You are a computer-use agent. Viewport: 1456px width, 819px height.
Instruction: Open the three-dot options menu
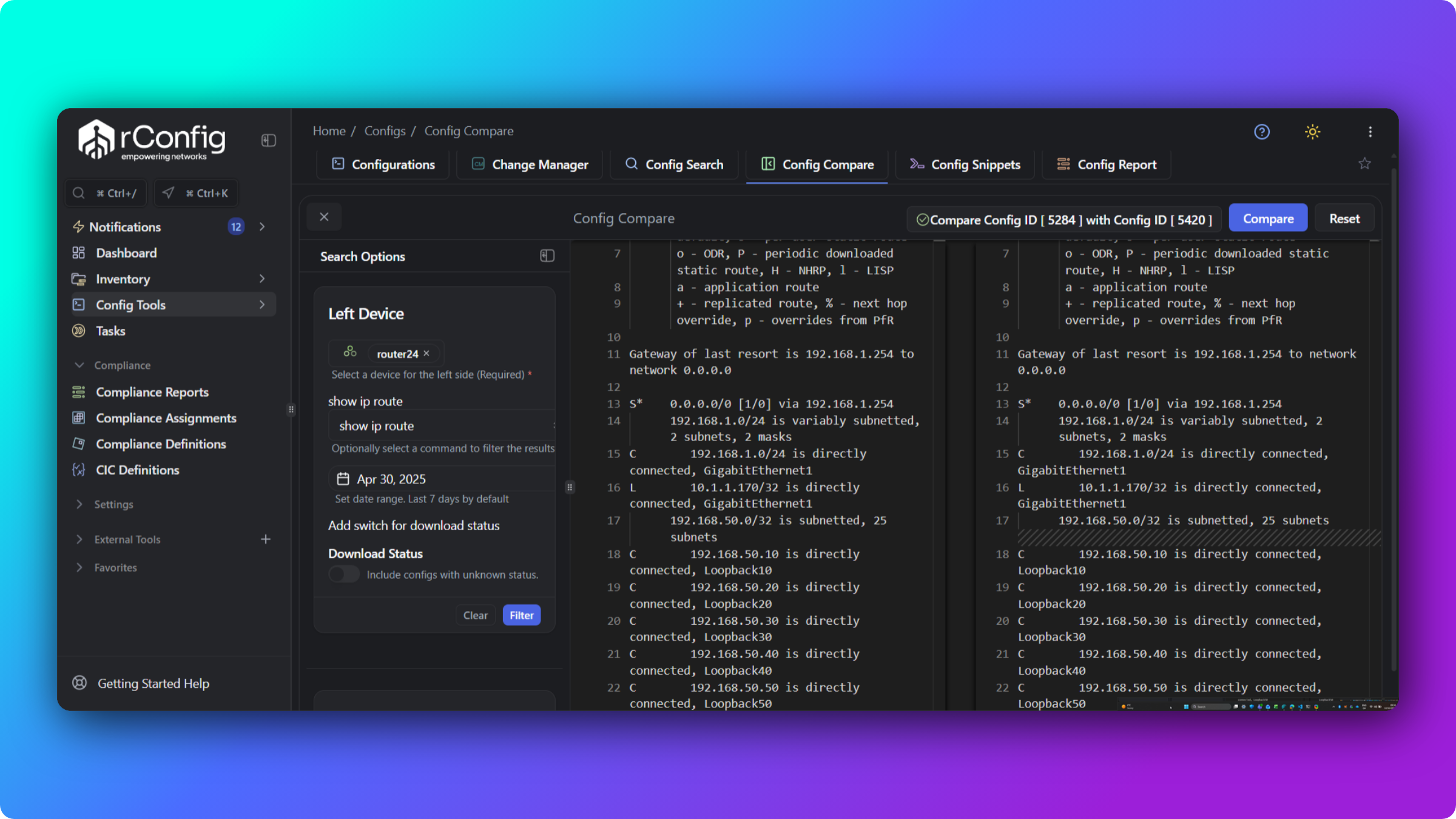1370,132
